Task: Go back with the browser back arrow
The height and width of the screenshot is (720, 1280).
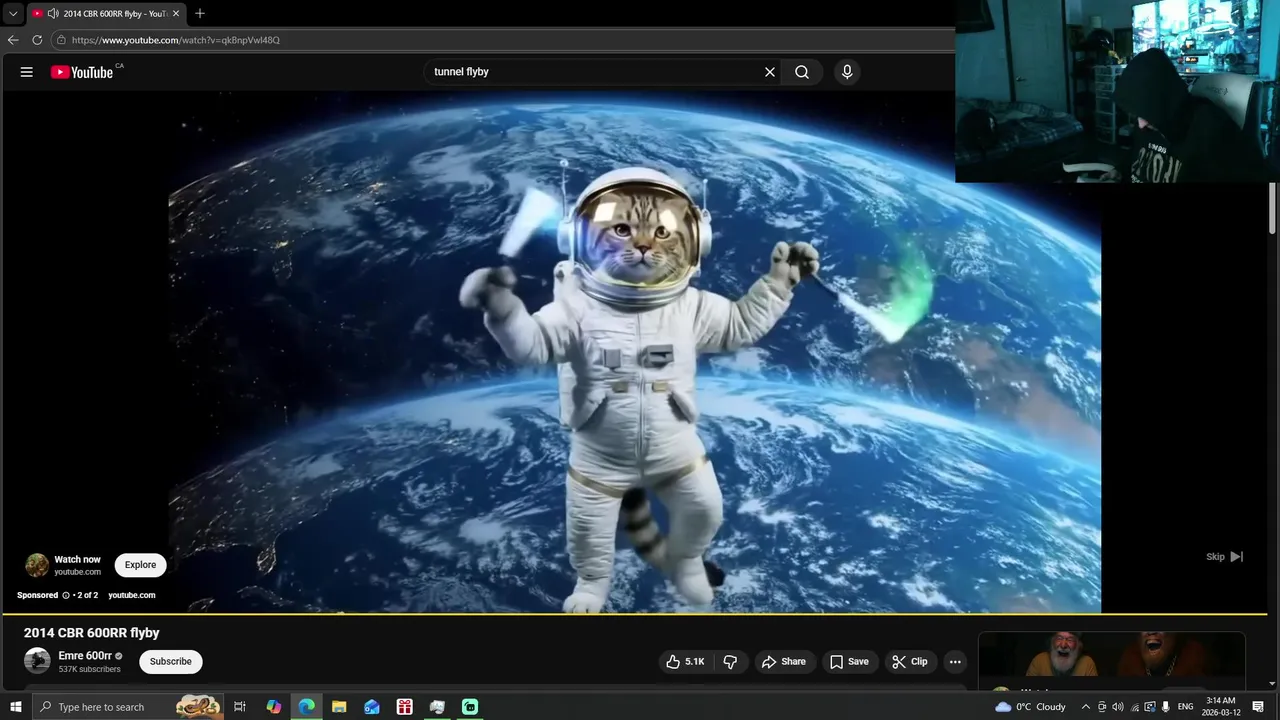Action: click(x=13, y=40)
